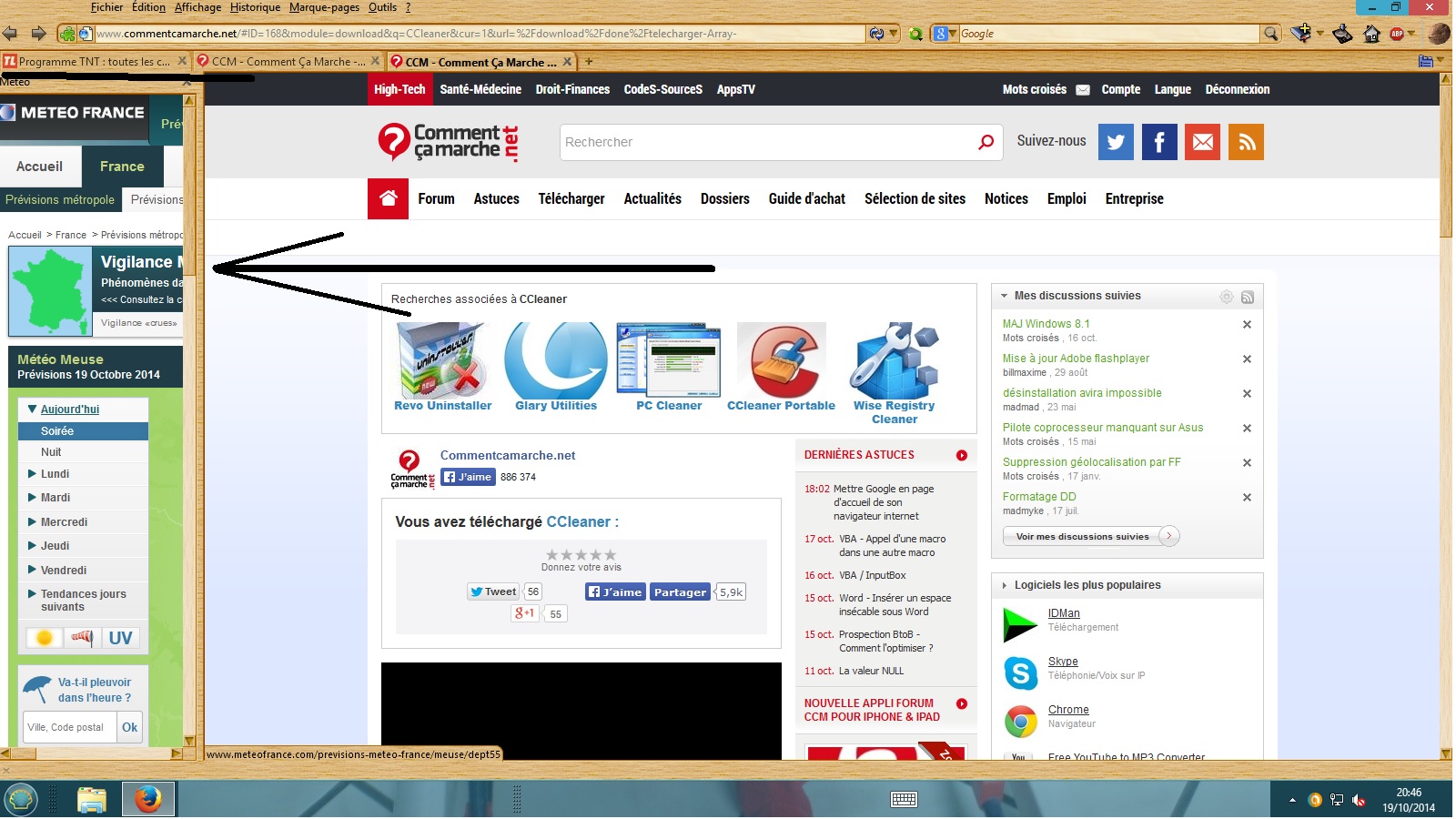Screen dimensions: 1456x819
Task: Click the Twitter follow icon
Action: [x=1116, y=142]
